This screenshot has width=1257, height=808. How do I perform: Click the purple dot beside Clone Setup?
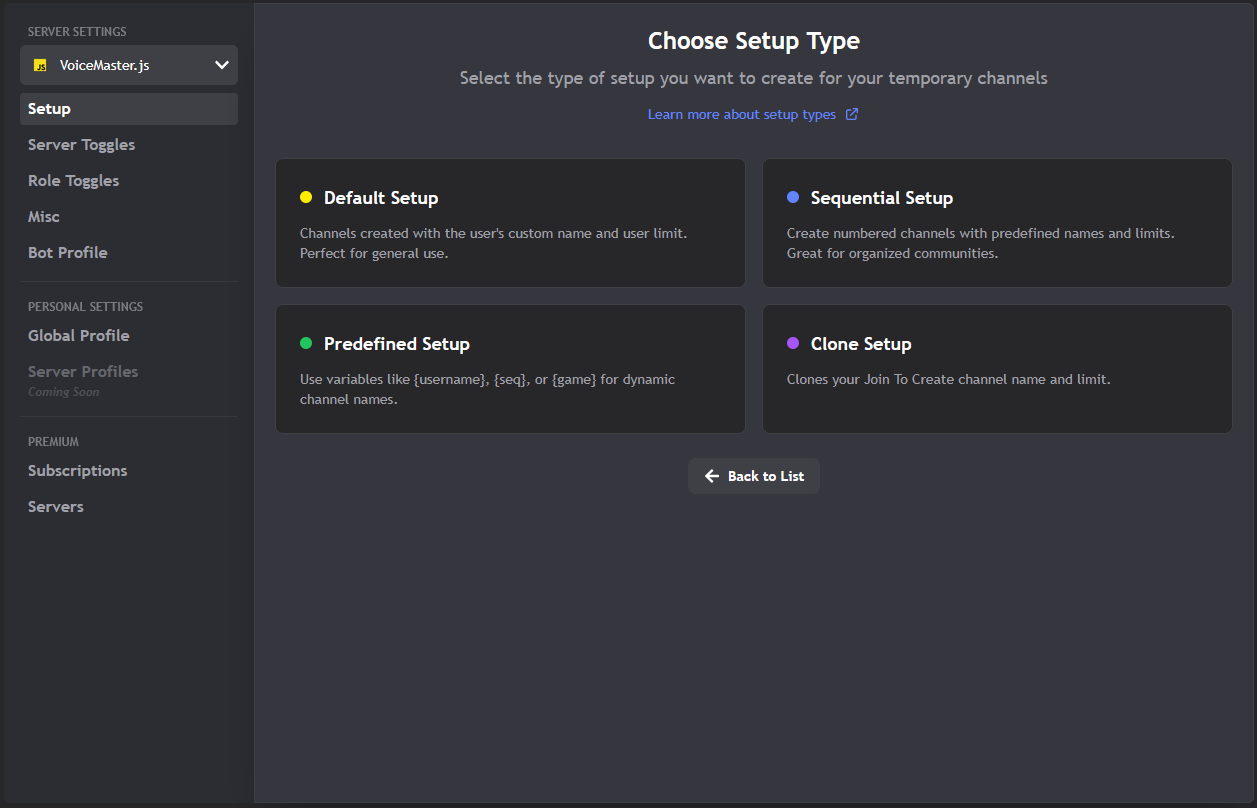[792, 343]
